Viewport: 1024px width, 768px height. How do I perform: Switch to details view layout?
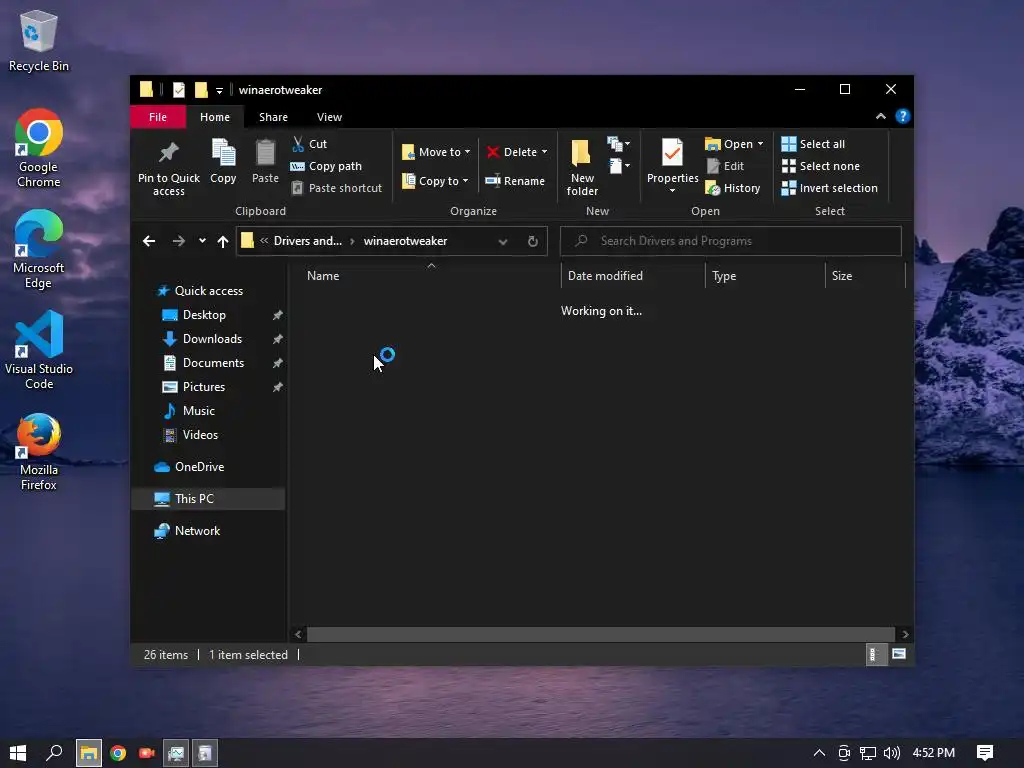874,654
